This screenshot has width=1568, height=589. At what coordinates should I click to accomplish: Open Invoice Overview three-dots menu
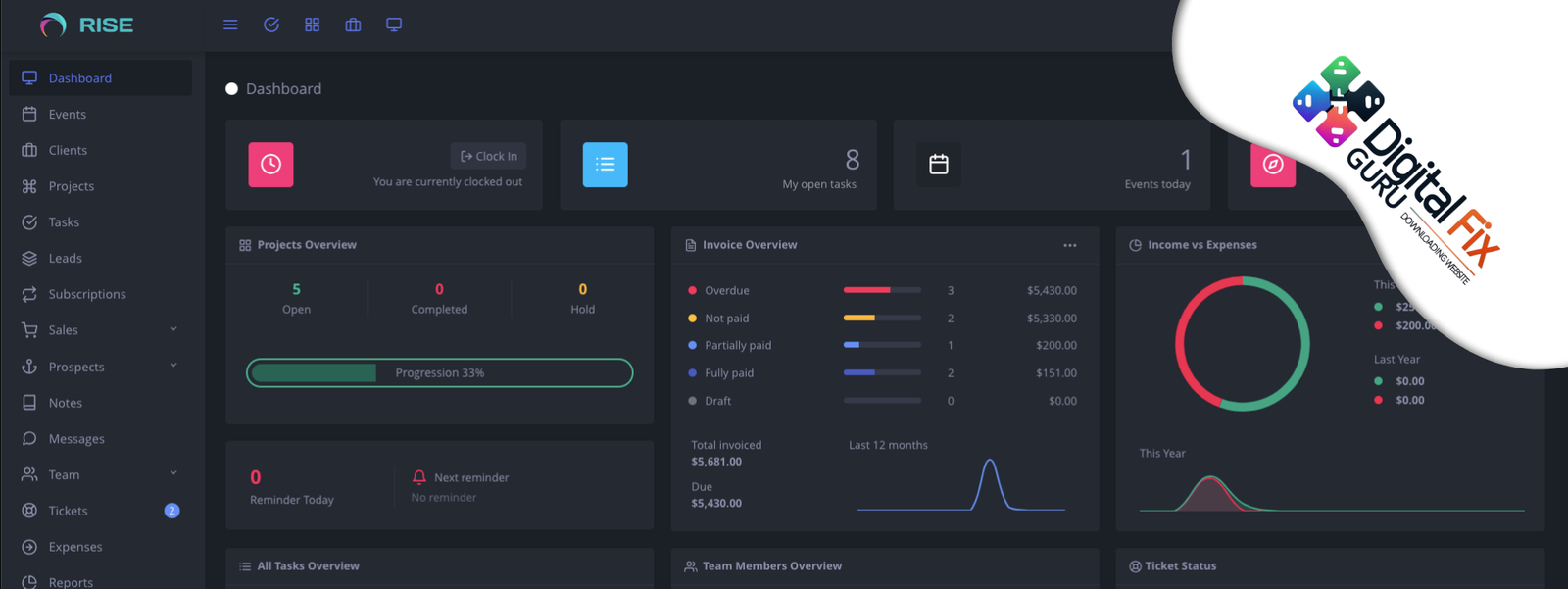(1070, 245)
